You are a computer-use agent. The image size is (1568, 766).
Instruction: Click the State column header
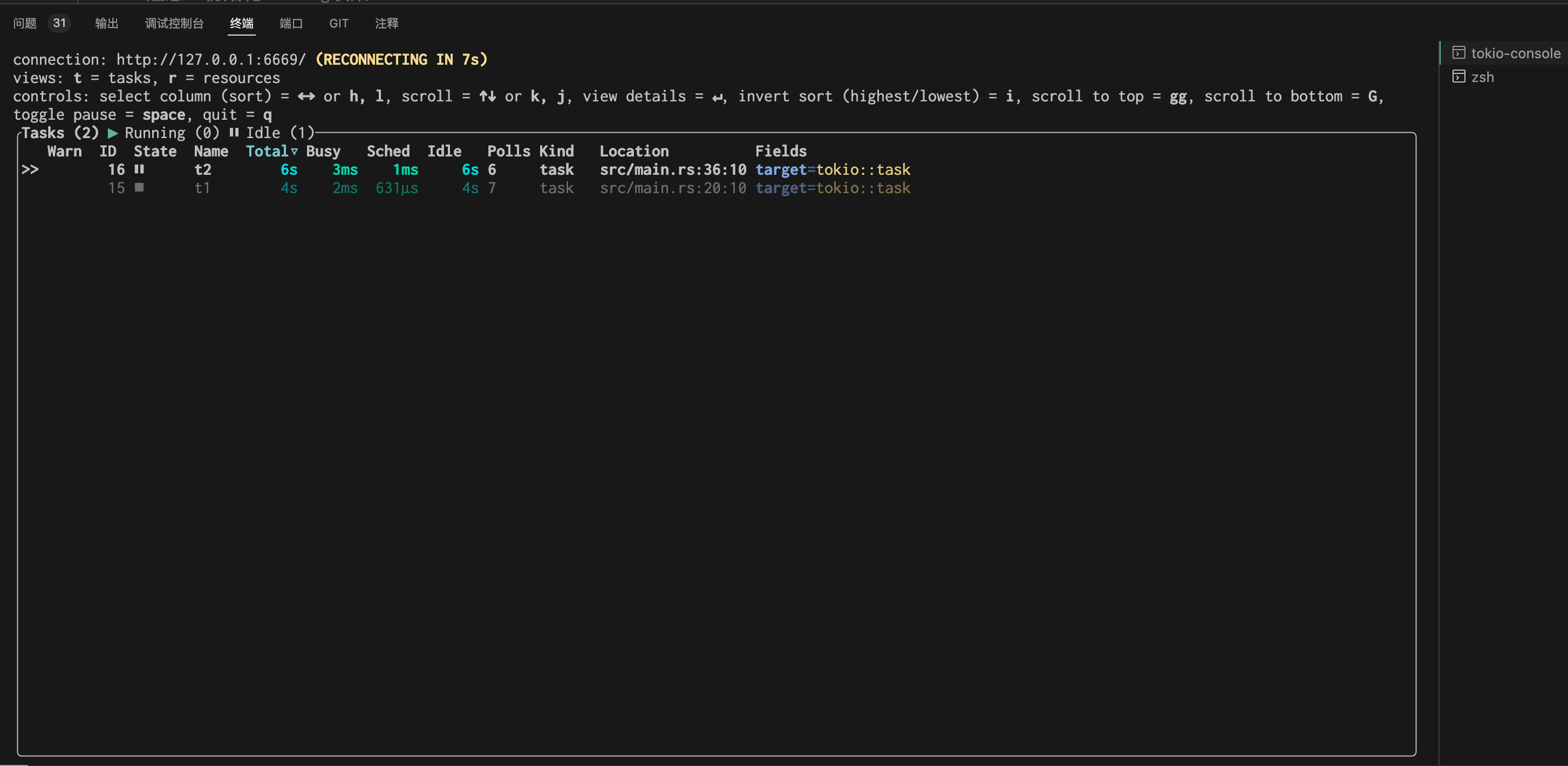point(155,152)
